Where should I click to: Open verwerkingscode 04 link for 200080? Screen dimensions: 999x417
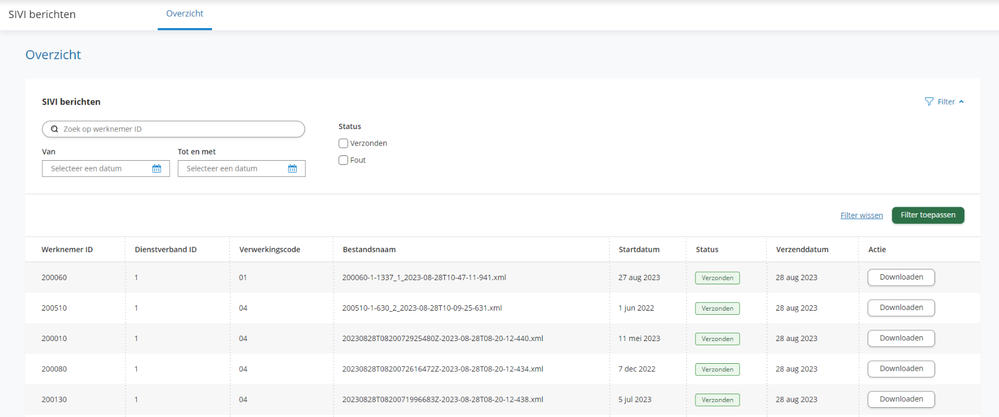click(x=243, y=369)
